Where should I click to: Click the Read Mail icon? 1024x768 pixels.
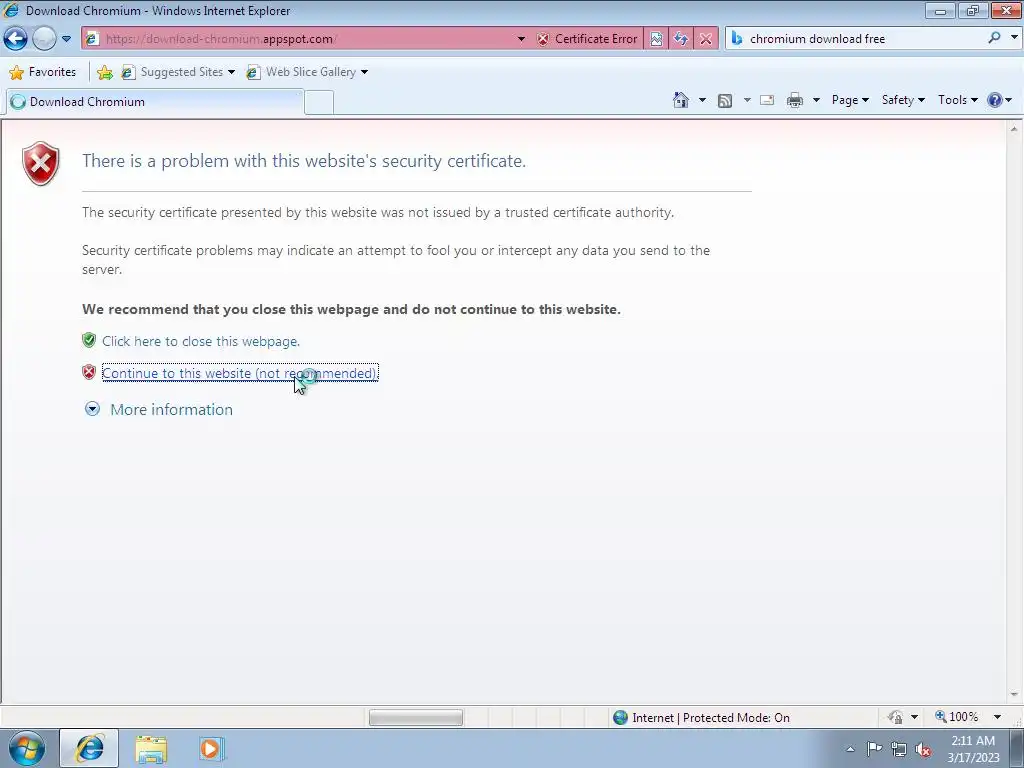(767, 100)
